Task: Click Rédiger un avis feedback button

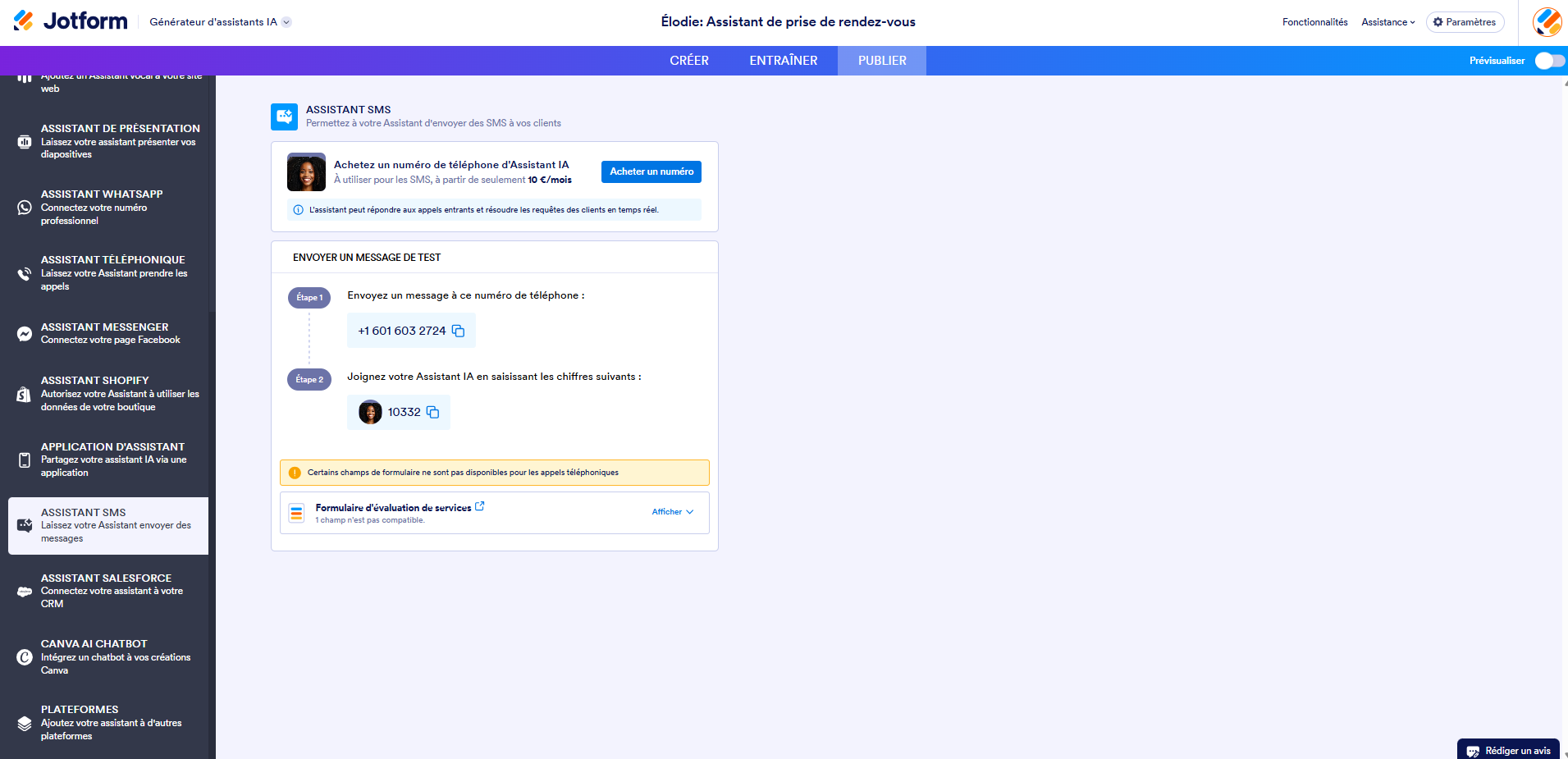Action: coord(1508,750)
